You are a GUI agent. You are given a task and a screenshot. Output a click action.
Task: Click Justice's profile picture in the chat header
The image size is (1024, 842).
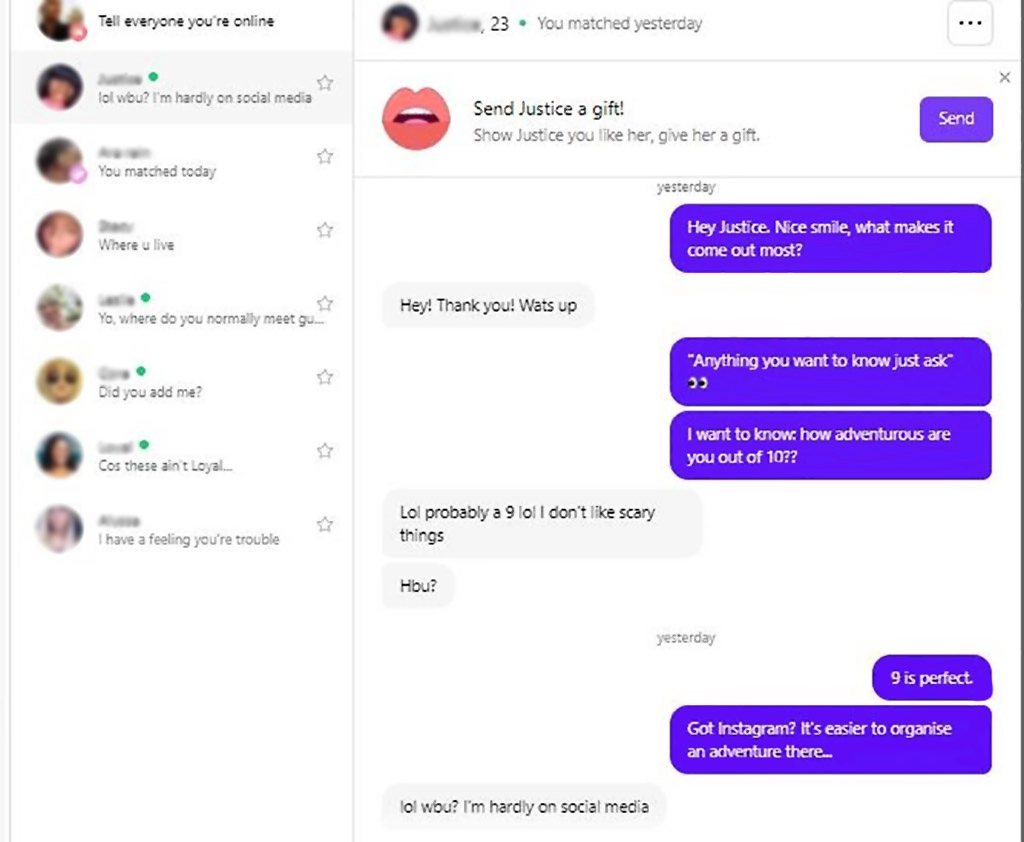coord(399,23)
